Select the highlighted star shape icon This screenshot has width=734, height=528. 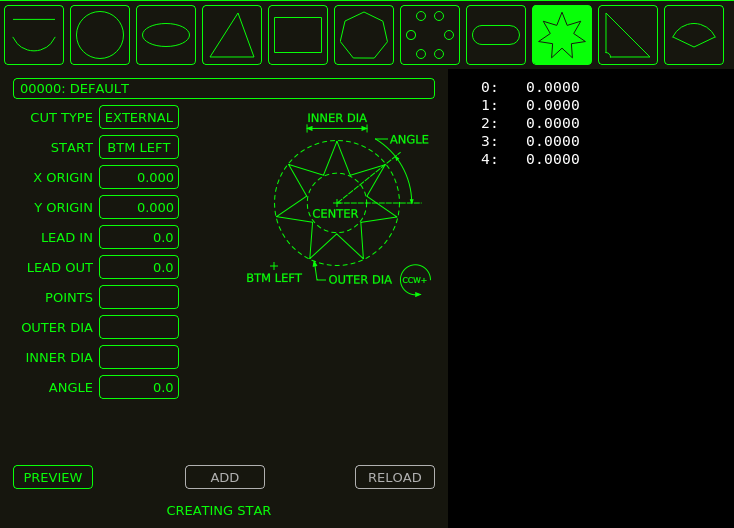click(562, 35)
